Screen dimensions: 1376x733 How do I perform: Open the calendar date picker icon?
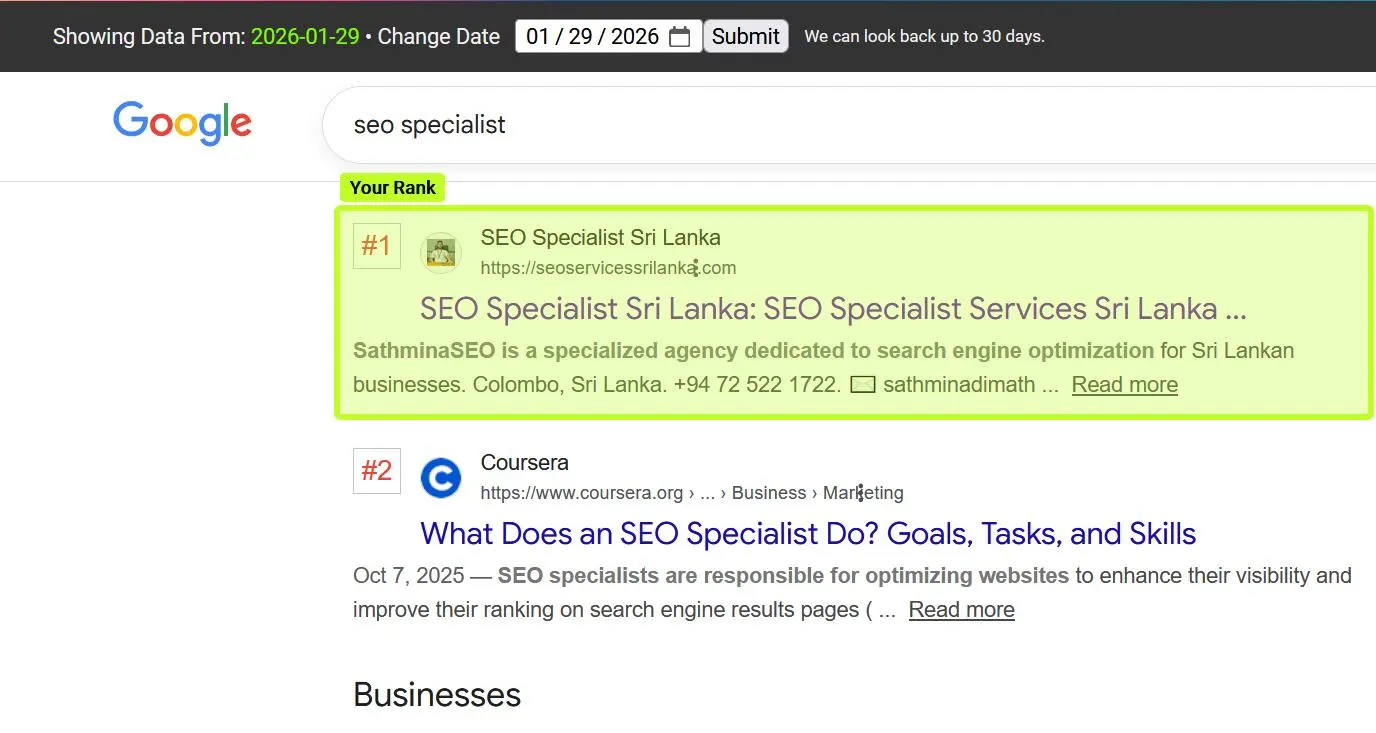(680, 35)
